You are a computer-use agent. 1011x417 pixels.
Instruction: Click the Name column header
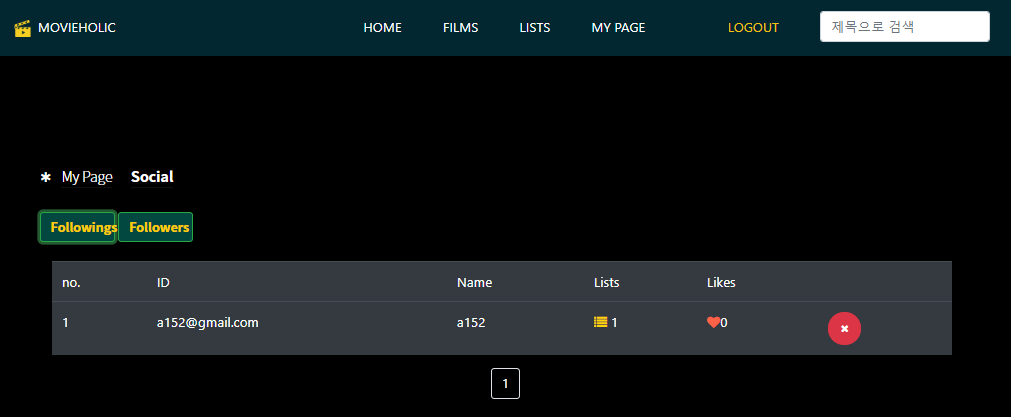(x=475, y=282)
